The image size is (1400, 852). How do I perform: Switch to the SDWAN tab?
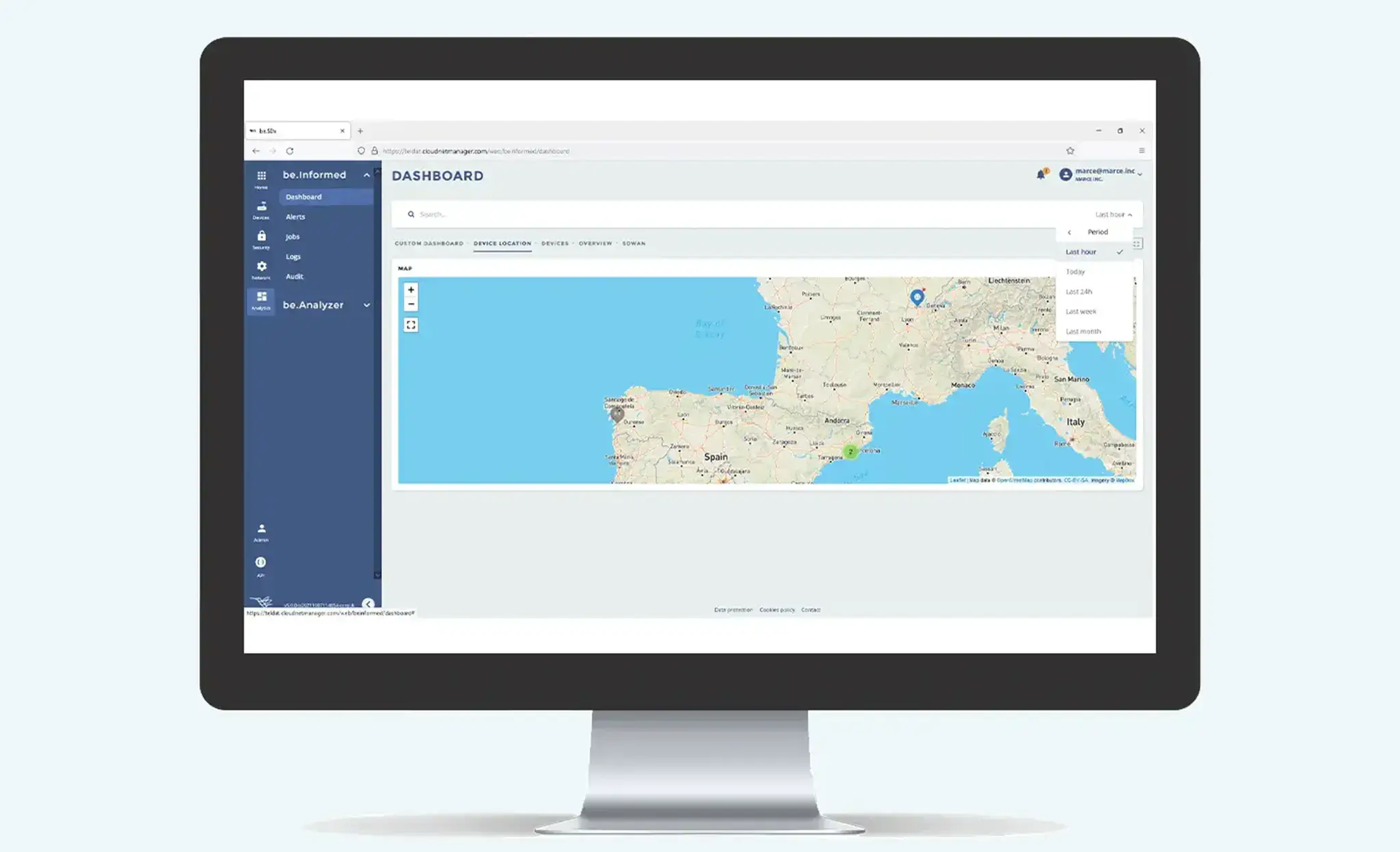[634, 243]
